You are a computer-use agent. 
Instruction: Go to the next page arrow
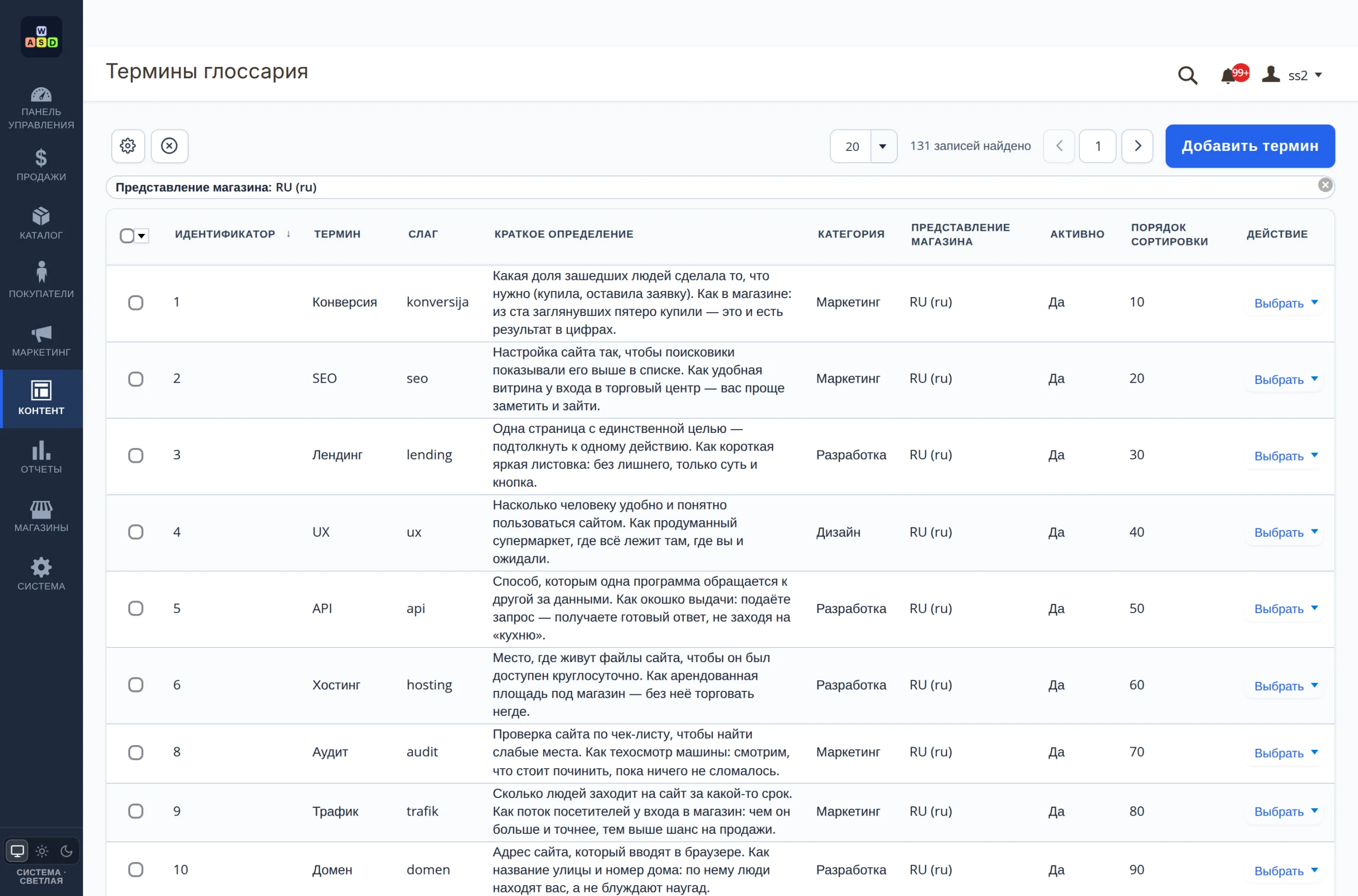point(1138,146)
